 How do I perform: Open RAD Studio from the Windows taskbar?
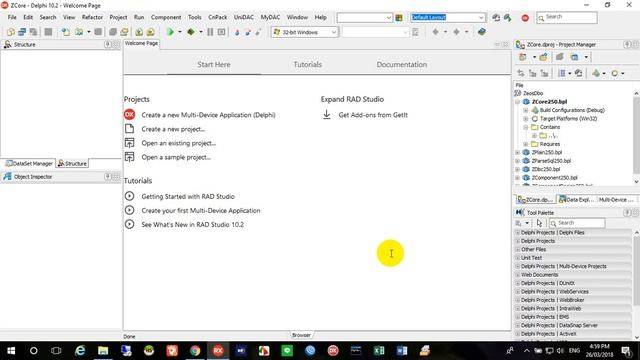(218, 350)
